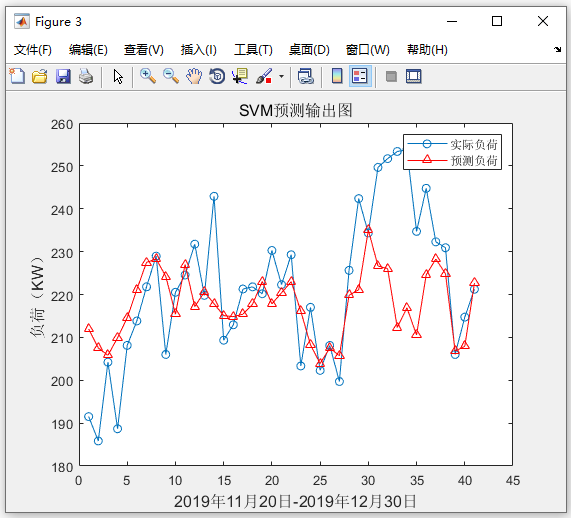Image resolution: width=571 pixels, height=518 pixels.
Task: Activate the Rotate 3D tool
Action: point(217,76)
